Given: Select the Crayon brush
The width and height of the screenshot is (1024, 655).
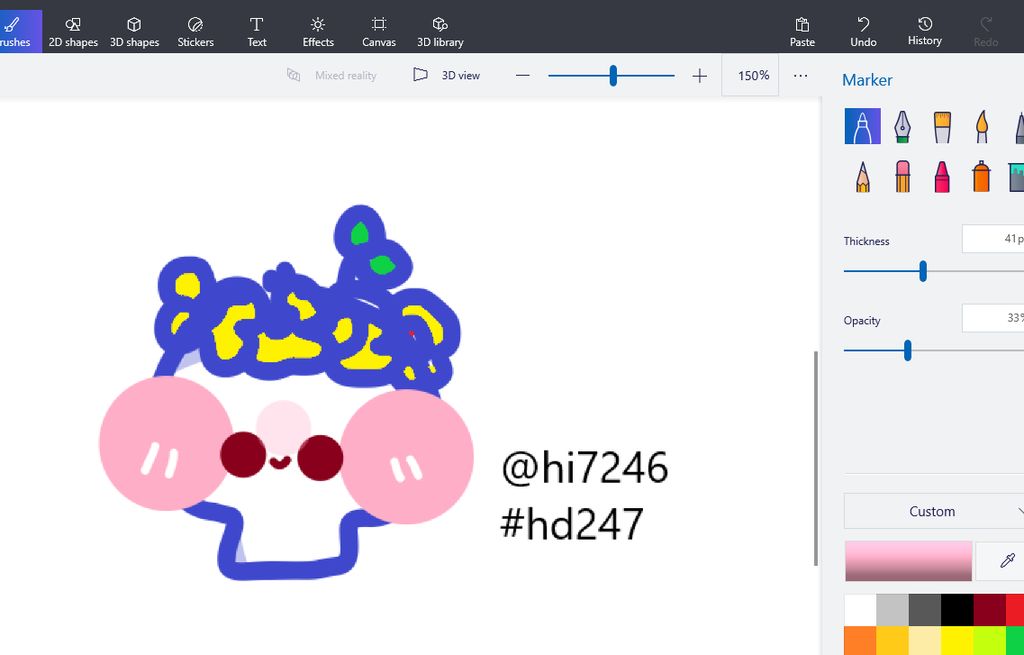Looking at the screenshot, I should (x=942, y=176).
